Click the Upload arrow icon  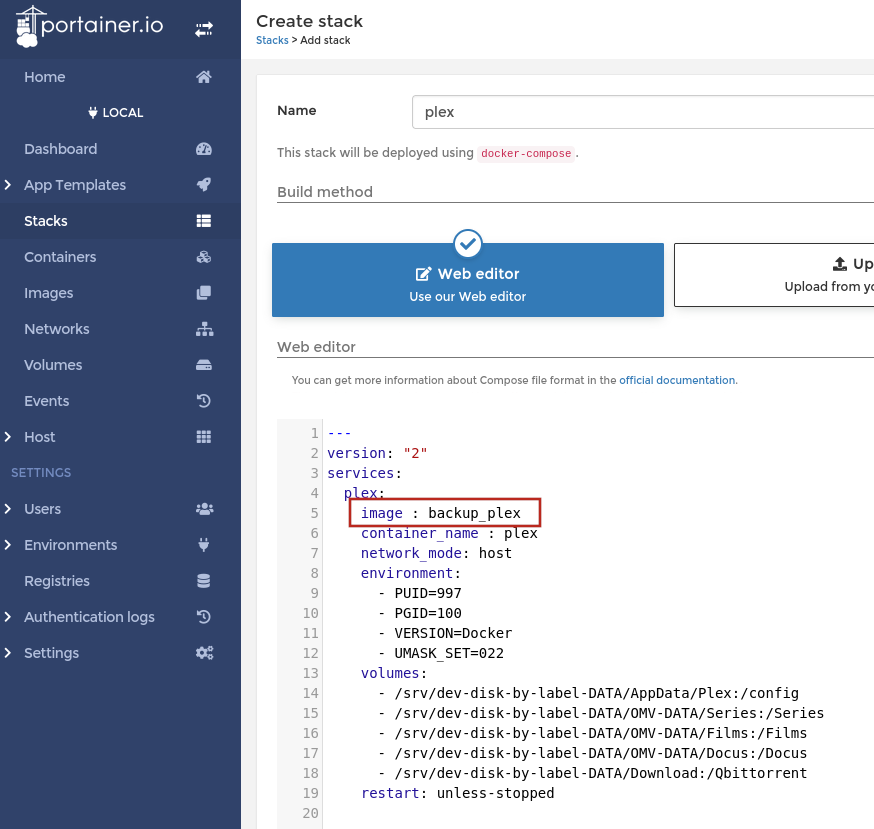[840, 264]
